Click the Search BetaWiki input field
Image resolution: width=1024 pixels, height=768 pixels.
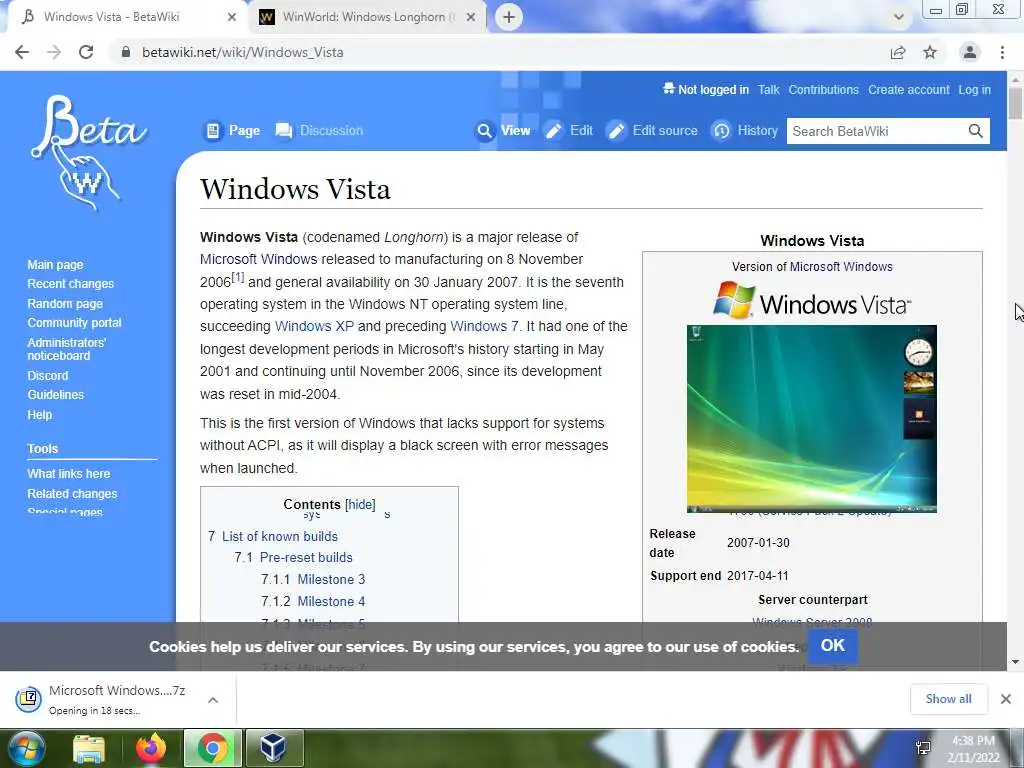click(x=877, y=131)
